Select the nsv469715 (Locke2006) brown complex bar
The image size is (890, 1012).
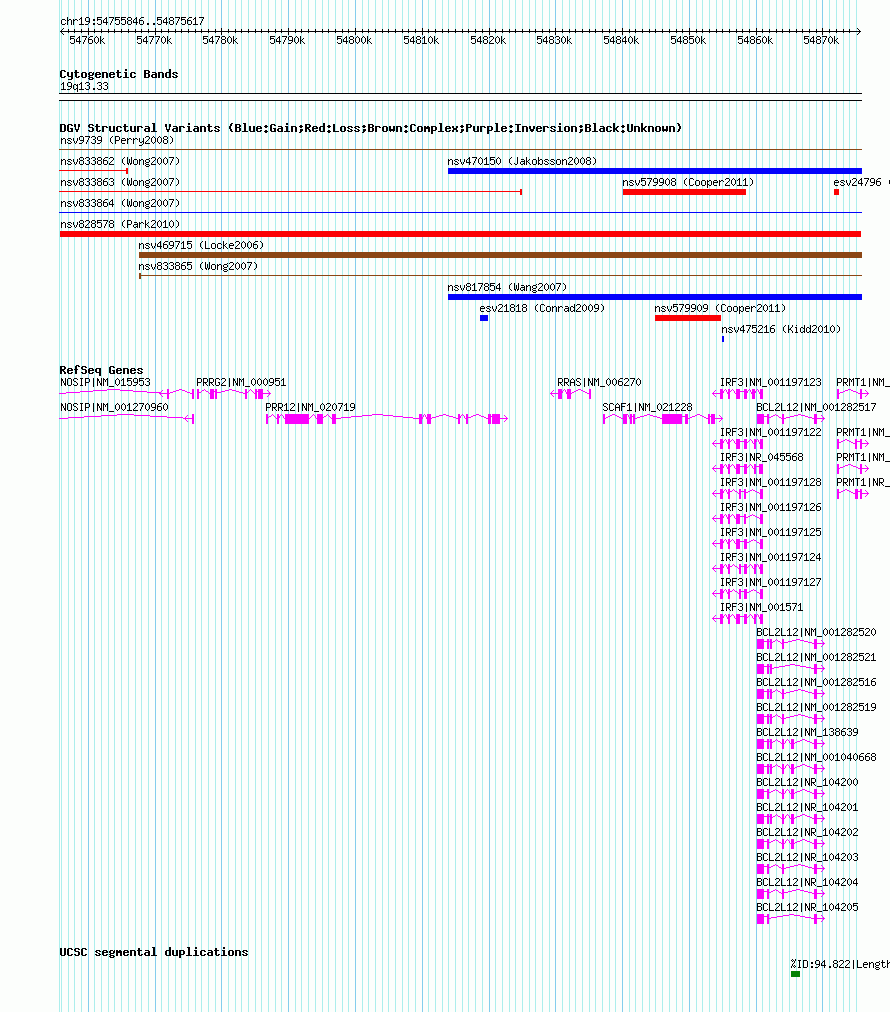click(x=500, y=255)
